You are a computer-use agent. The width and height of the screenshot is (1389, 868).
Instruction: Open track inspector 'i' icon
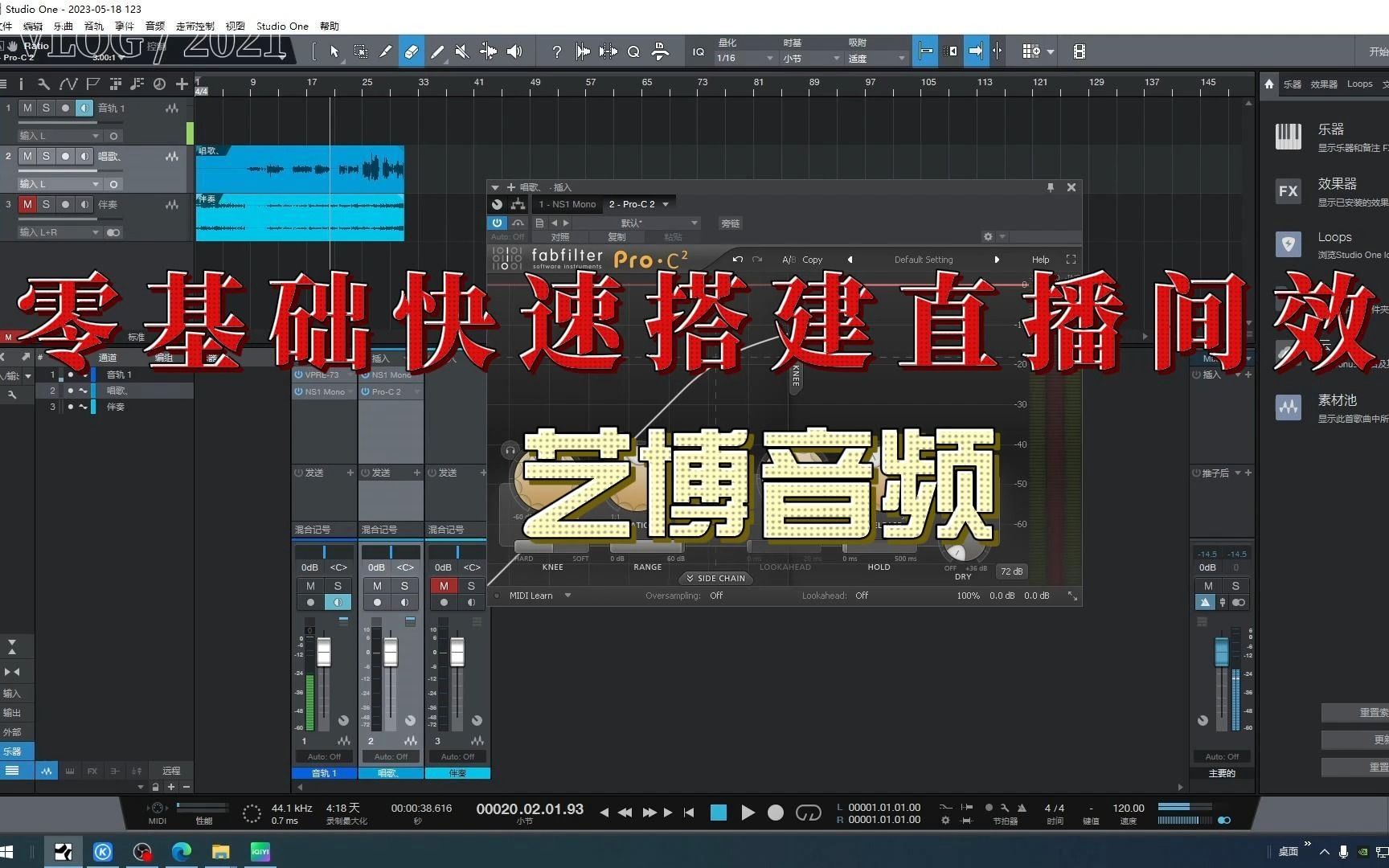[x=21, y=84]
